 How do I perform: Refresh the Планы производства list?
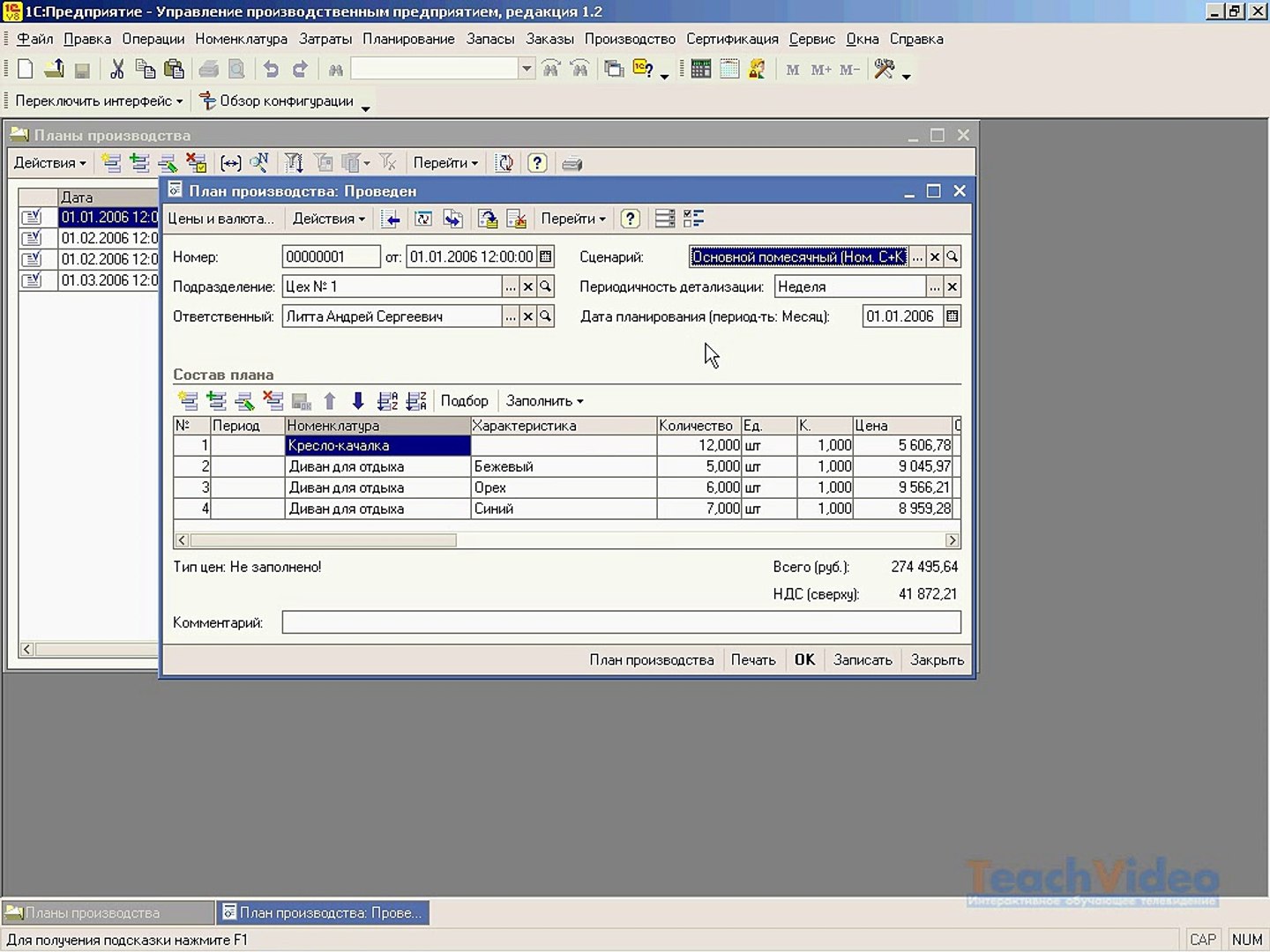pos(504,163)
